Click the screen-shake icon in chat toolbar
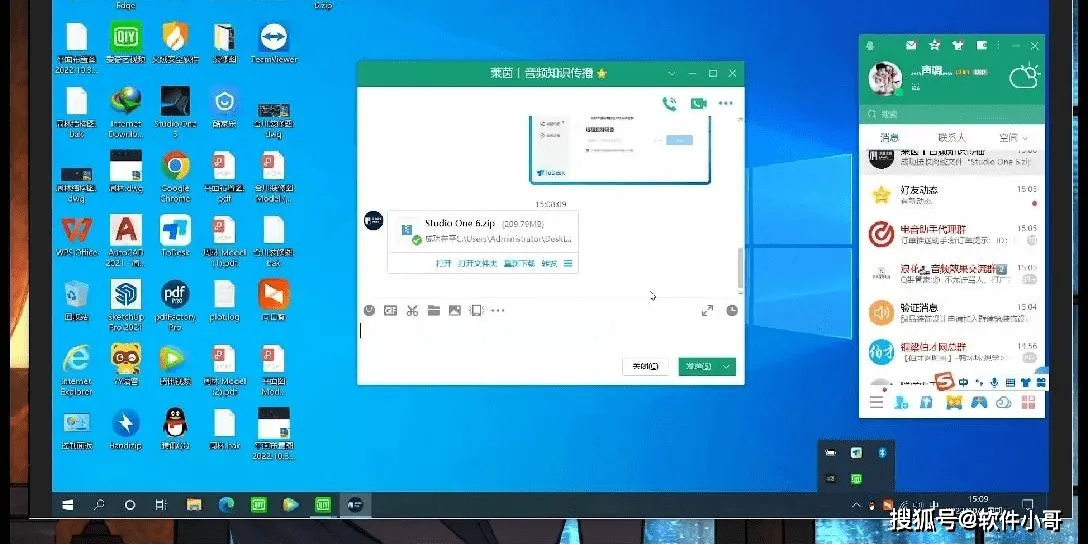Viewport: 1088px width, 544px height. (476, 311)
